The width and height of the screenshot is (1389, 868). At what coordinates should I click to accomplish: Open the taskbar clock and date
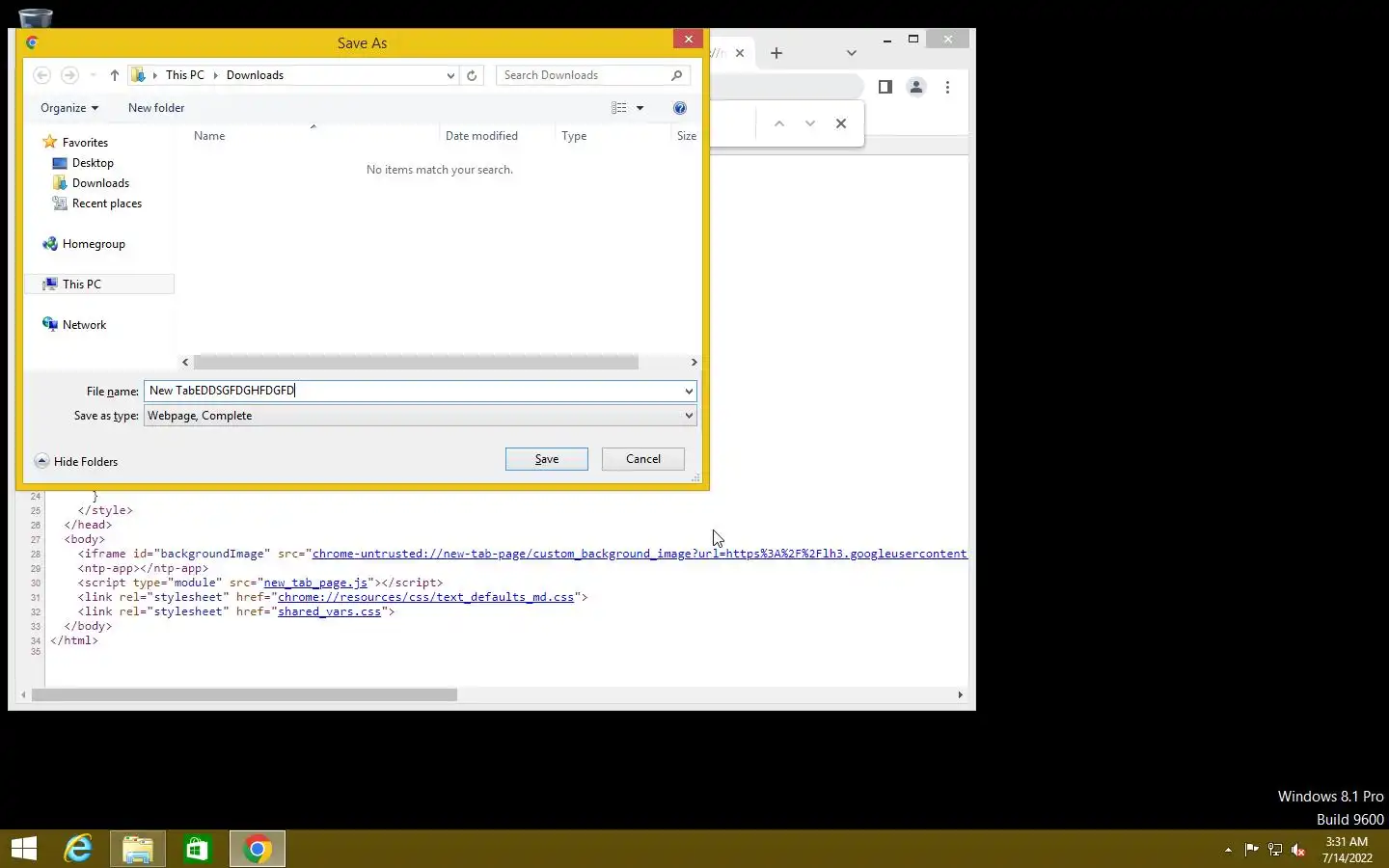(x=1347, y=850)
